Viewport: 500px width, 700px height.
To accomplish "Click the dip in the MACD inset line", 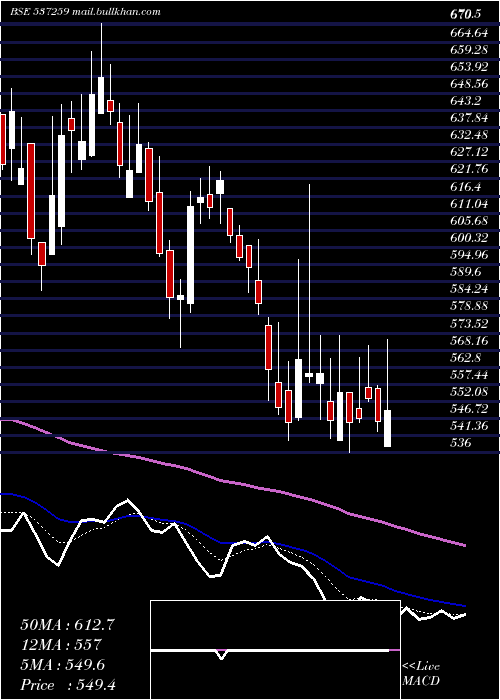I will 222,656.
